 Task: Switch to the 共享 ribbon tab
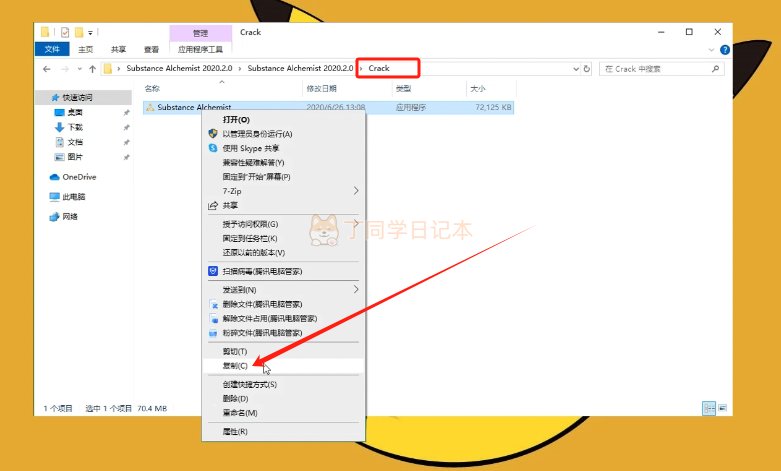[119, 49]
